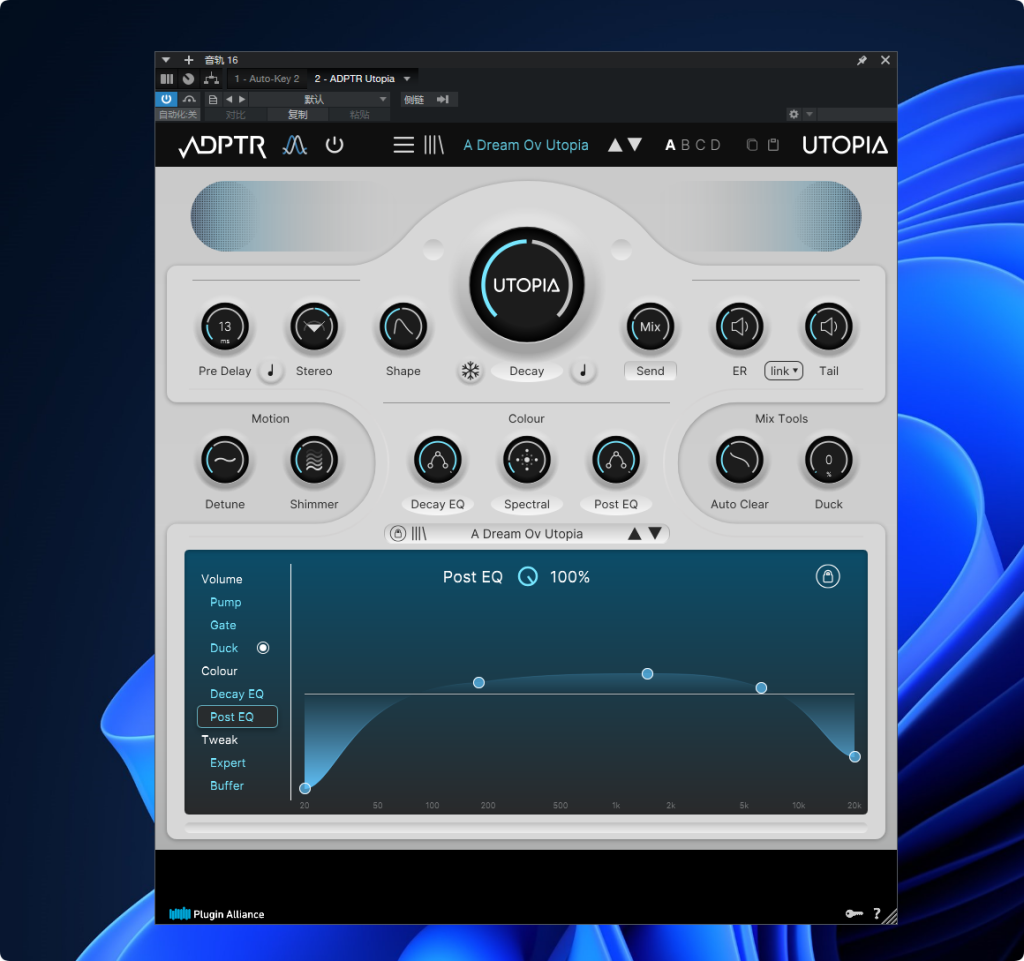The image size is (1024, 961).
Task: Go to the next preset with the header down arrow
Action: click(635, 144)
